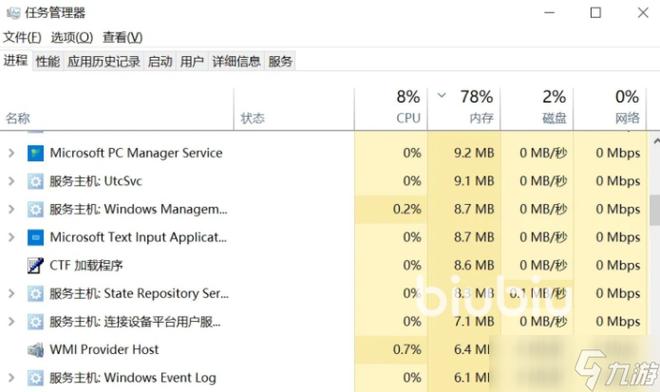Click the CTF 加载程序 pen icon
Screen dimensions: 660x392
tap(35, 266)
